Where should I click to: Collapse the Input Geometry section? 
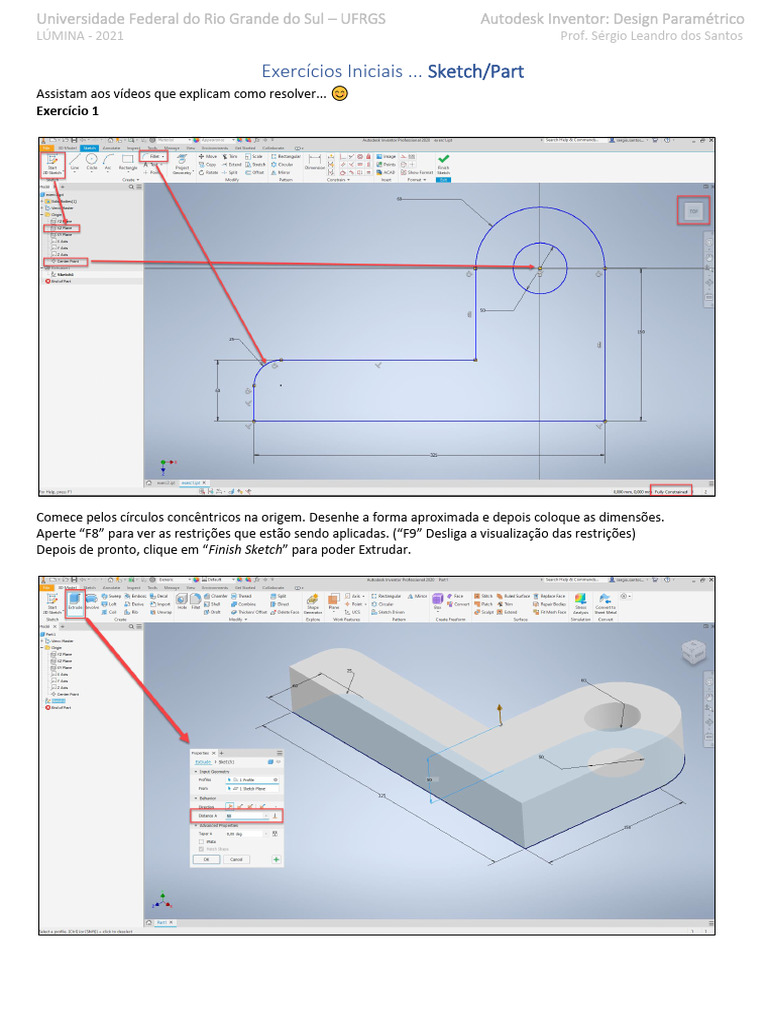(196, 771)
